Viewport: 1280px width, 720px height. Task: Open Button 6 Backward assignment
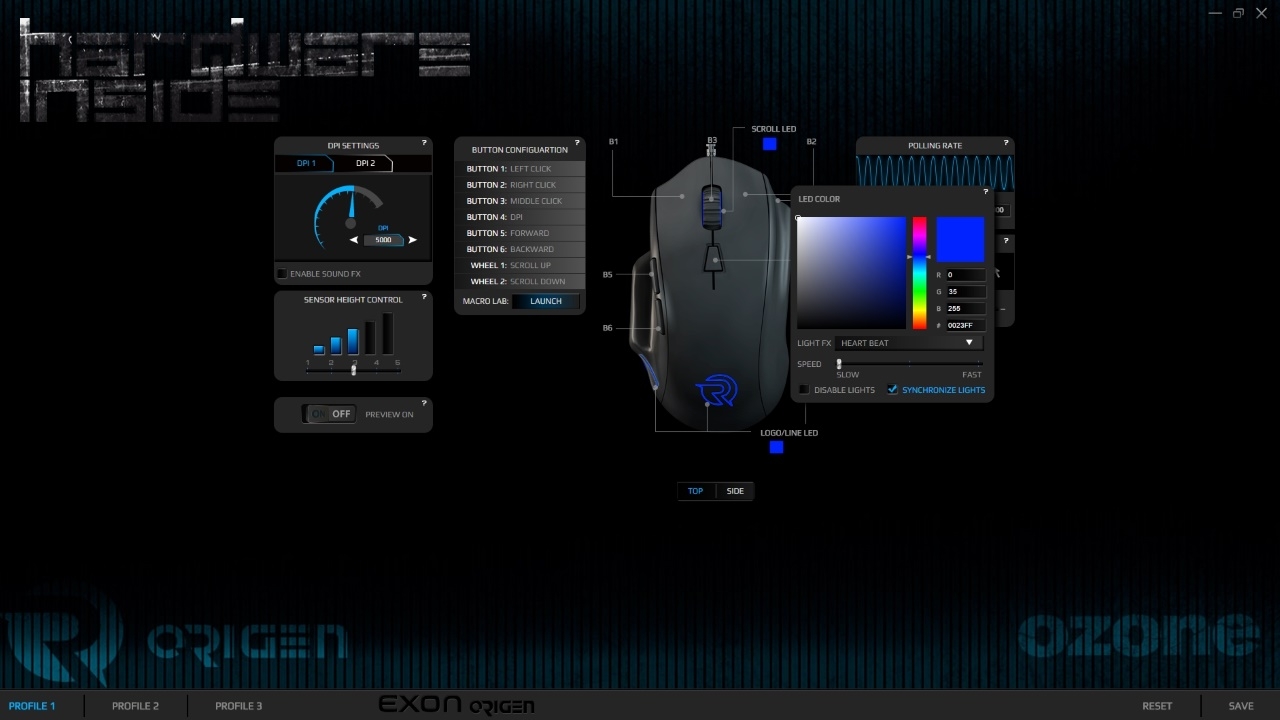point(520,249)
